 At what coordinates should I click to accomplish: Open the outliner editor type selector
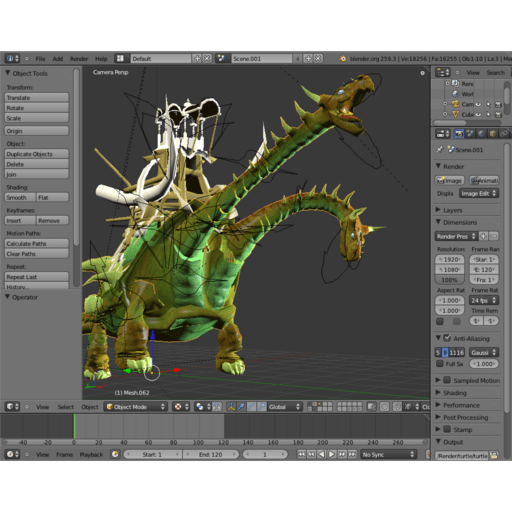pyautogui.click(x=443, y=72)
